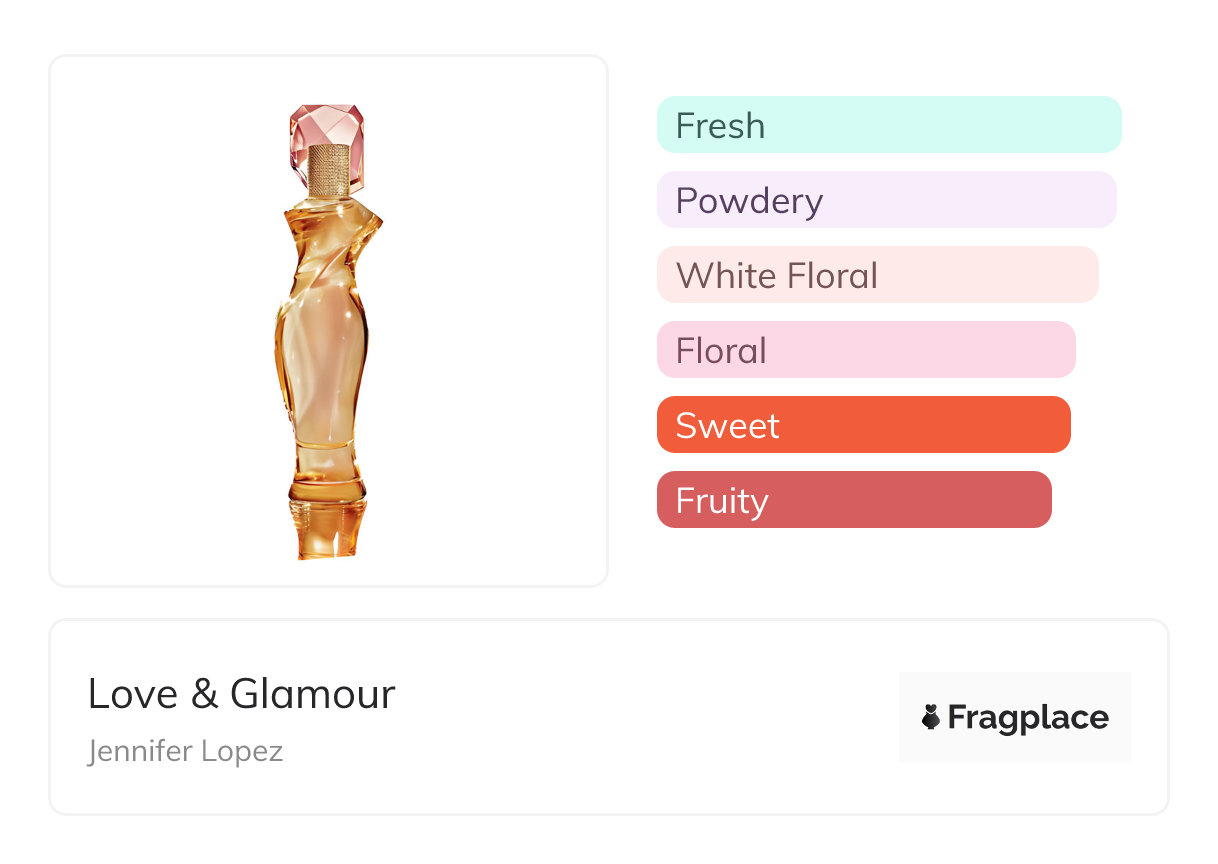Open the Fragplace wordmark link
The width and height of the screenshot is (1218, 864).
[x=1028, y=717]
